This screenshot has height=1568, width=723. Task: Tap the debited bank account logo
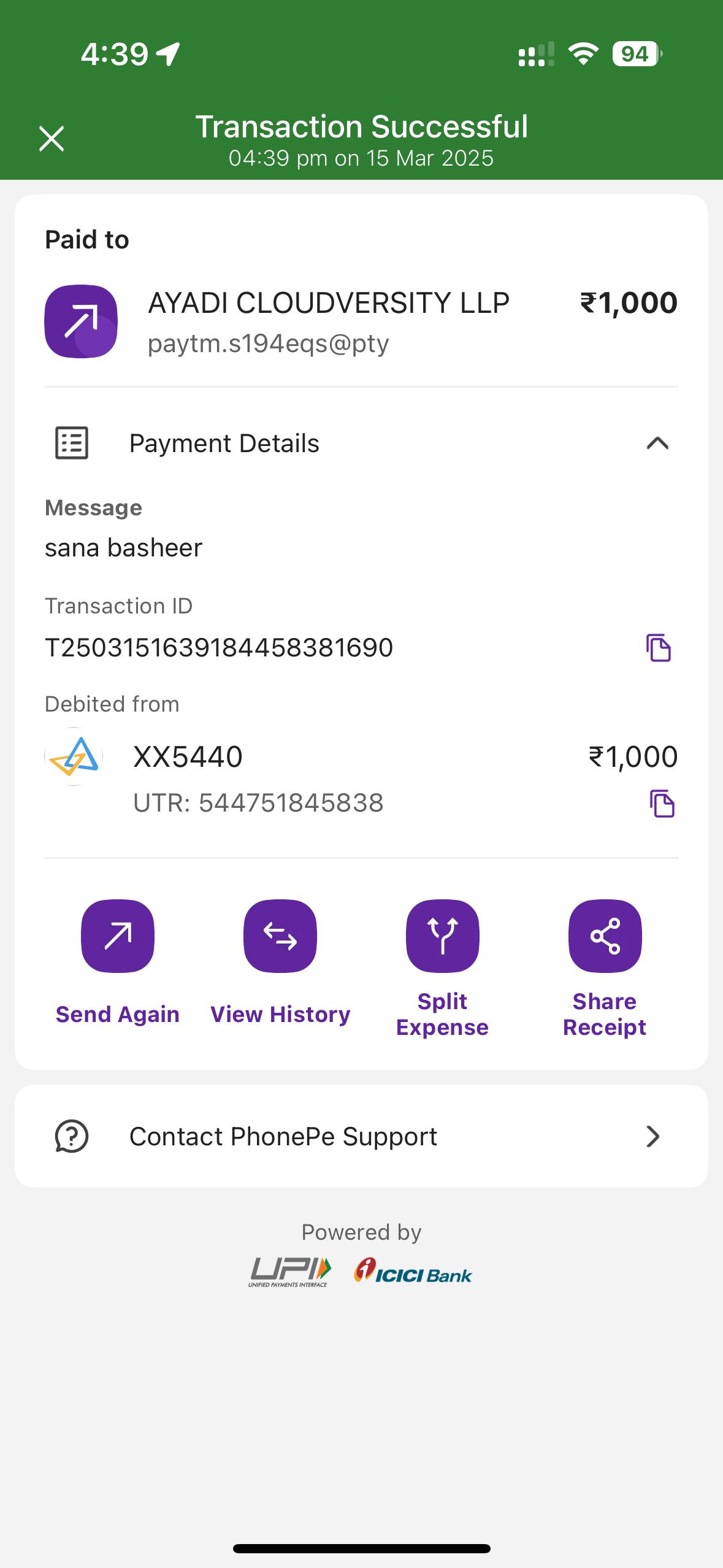click(x=74, y=756)
